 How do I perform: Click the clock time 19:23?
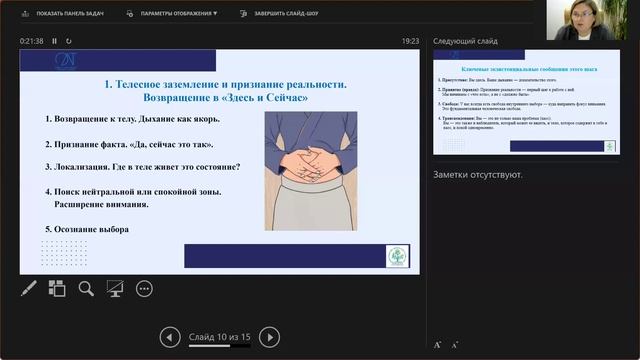[410, 41]
